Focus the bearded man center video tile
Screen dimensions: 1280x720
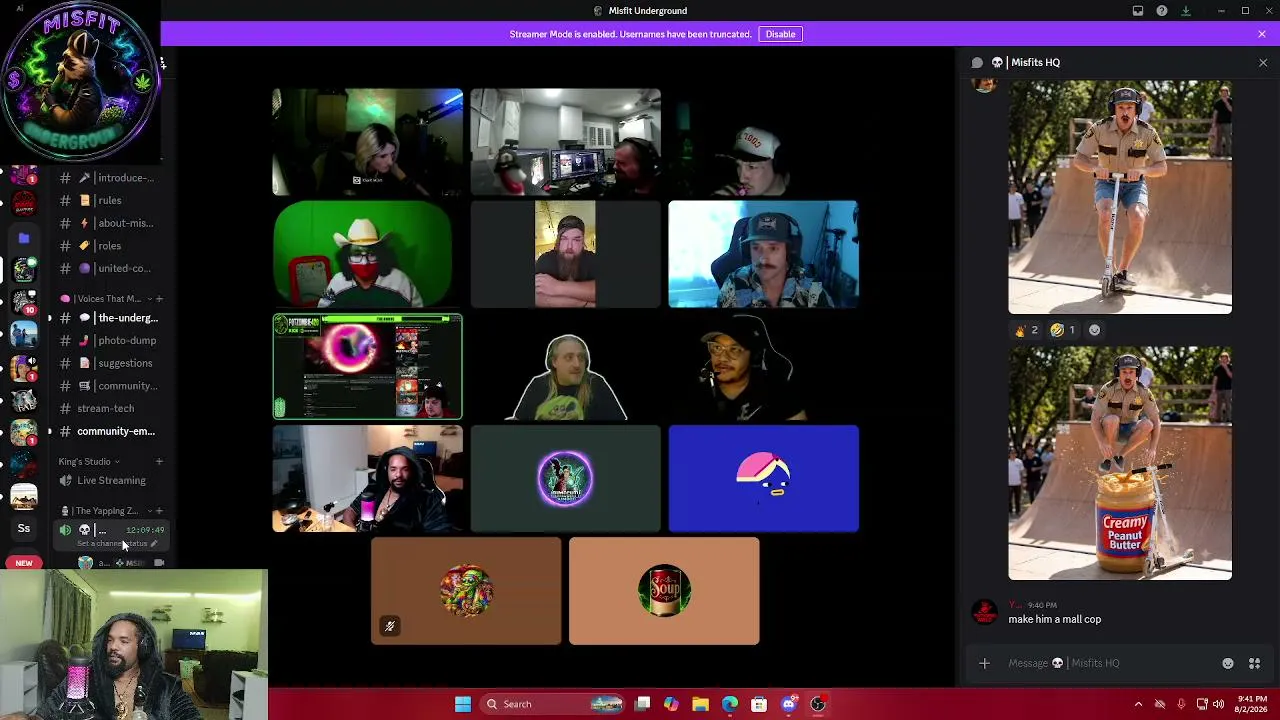pos(565,254)
